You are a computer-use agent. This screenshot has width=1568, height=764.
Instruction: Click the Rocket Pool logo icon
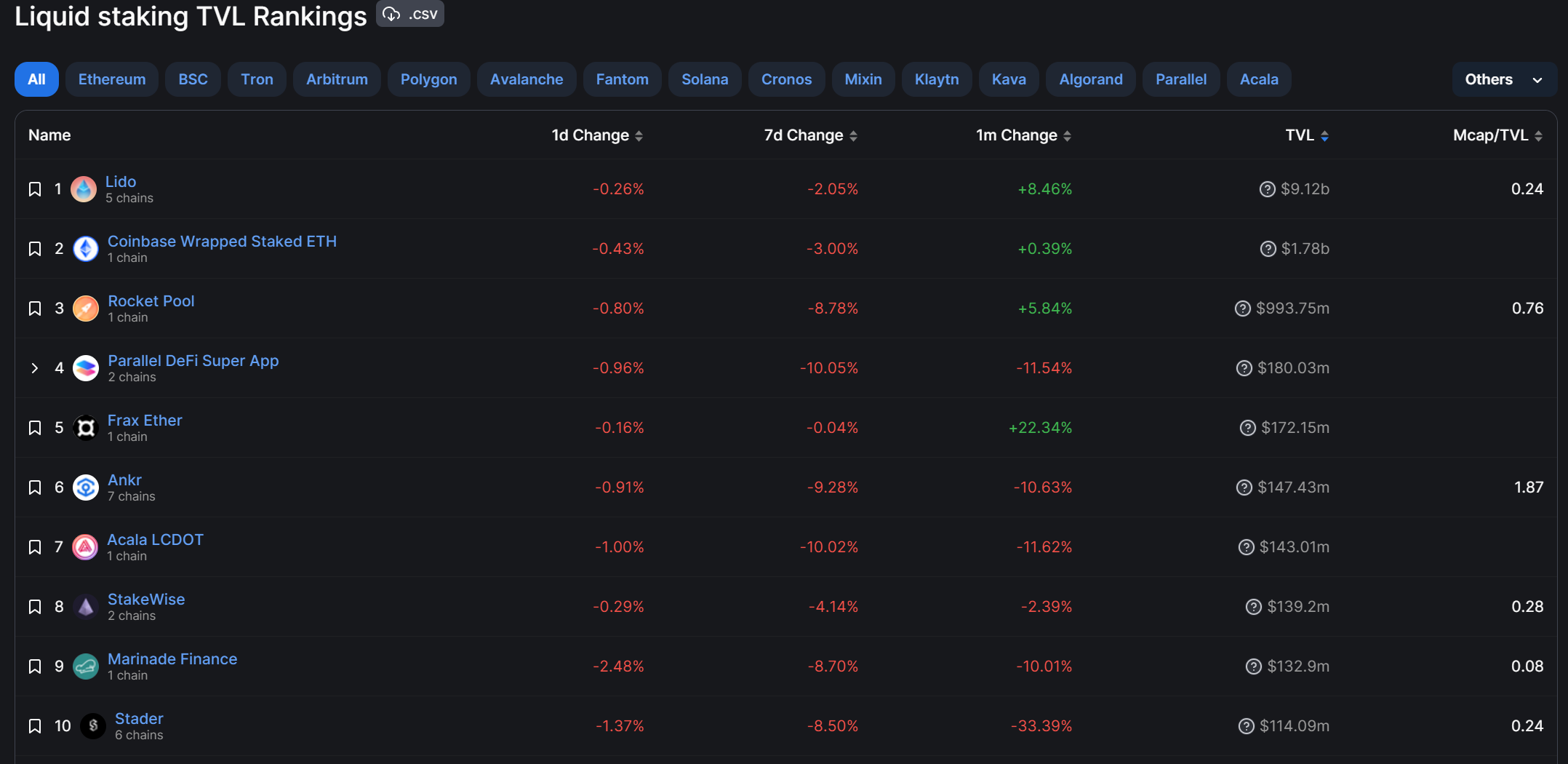coord(86,309)
